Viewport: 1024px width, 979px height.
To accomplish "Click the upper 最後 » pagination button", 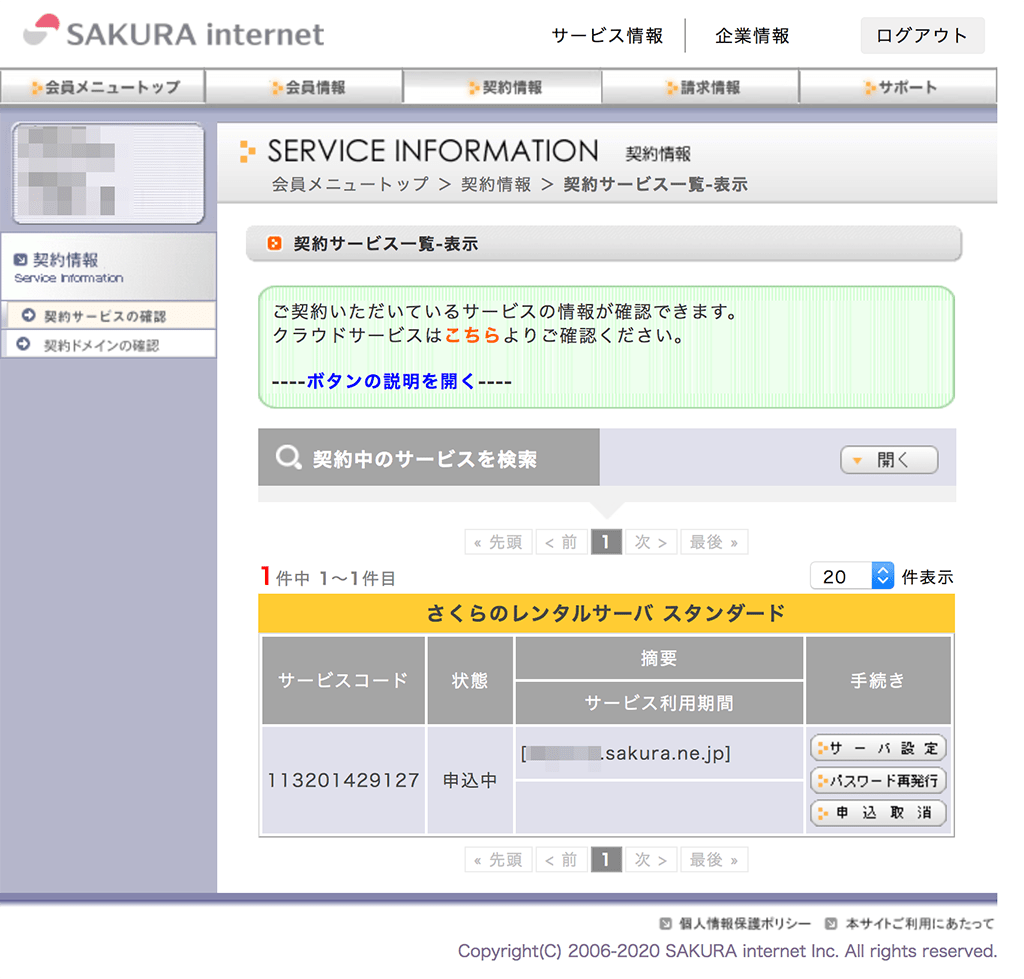I will (x=714, y=542).
